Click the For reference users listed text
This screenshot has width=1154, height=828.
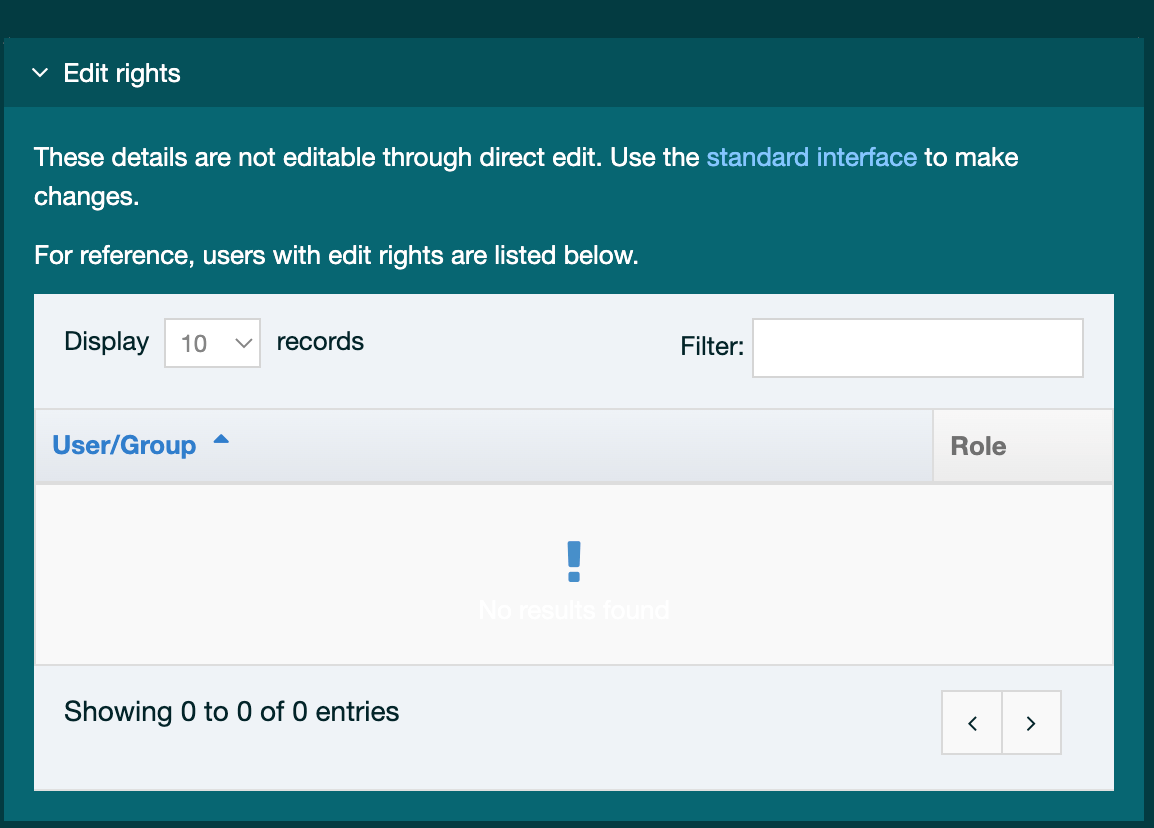(336, 255)
